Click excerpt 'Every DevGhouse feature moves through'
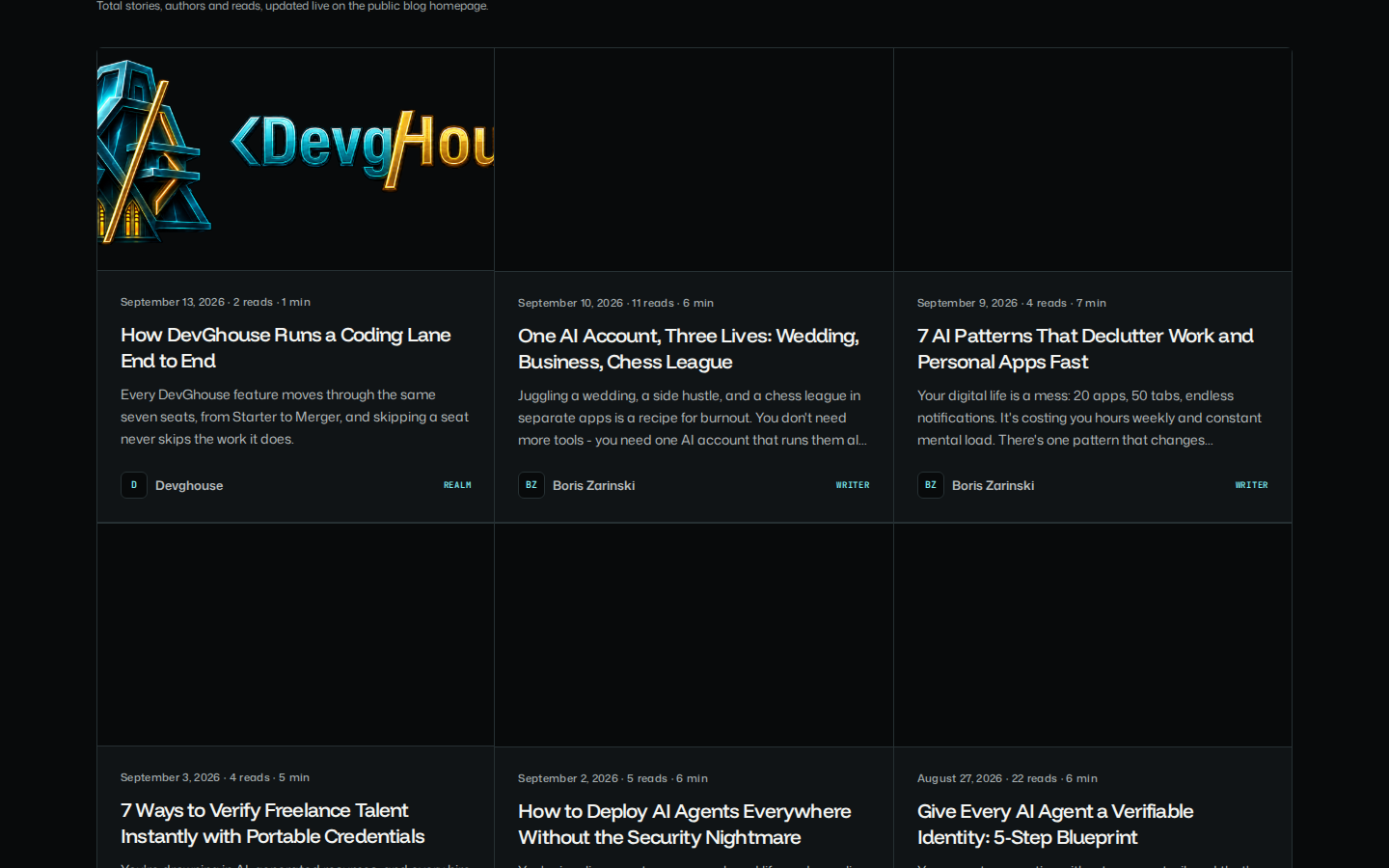 coord(294,417)
